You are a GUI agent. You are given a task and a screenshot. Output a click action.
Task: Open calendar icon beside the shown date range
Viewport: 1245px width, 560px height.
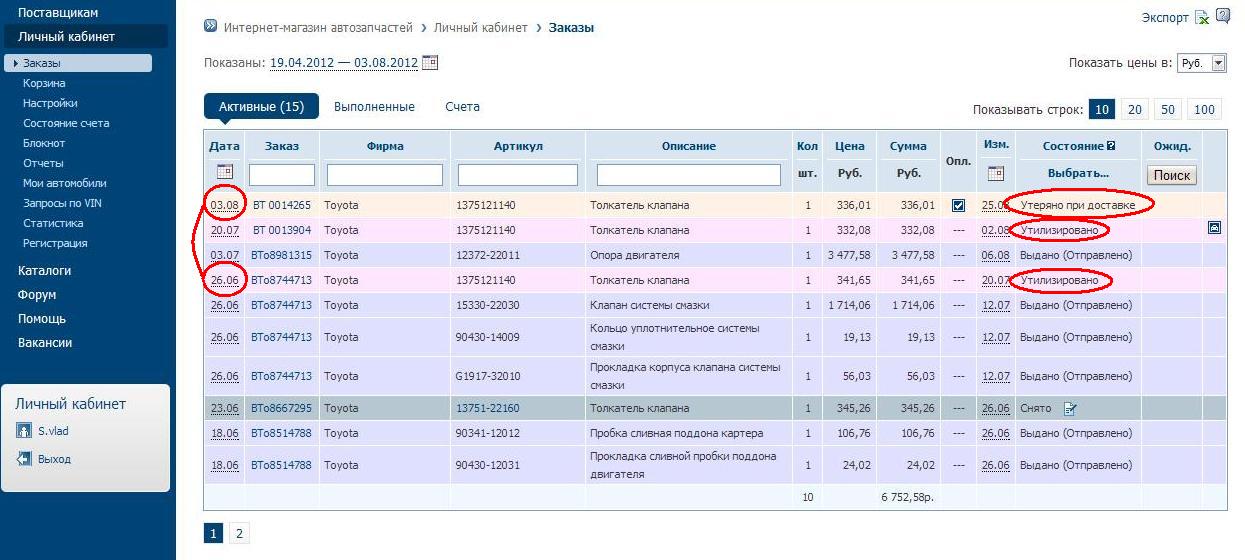click(430, 63)
